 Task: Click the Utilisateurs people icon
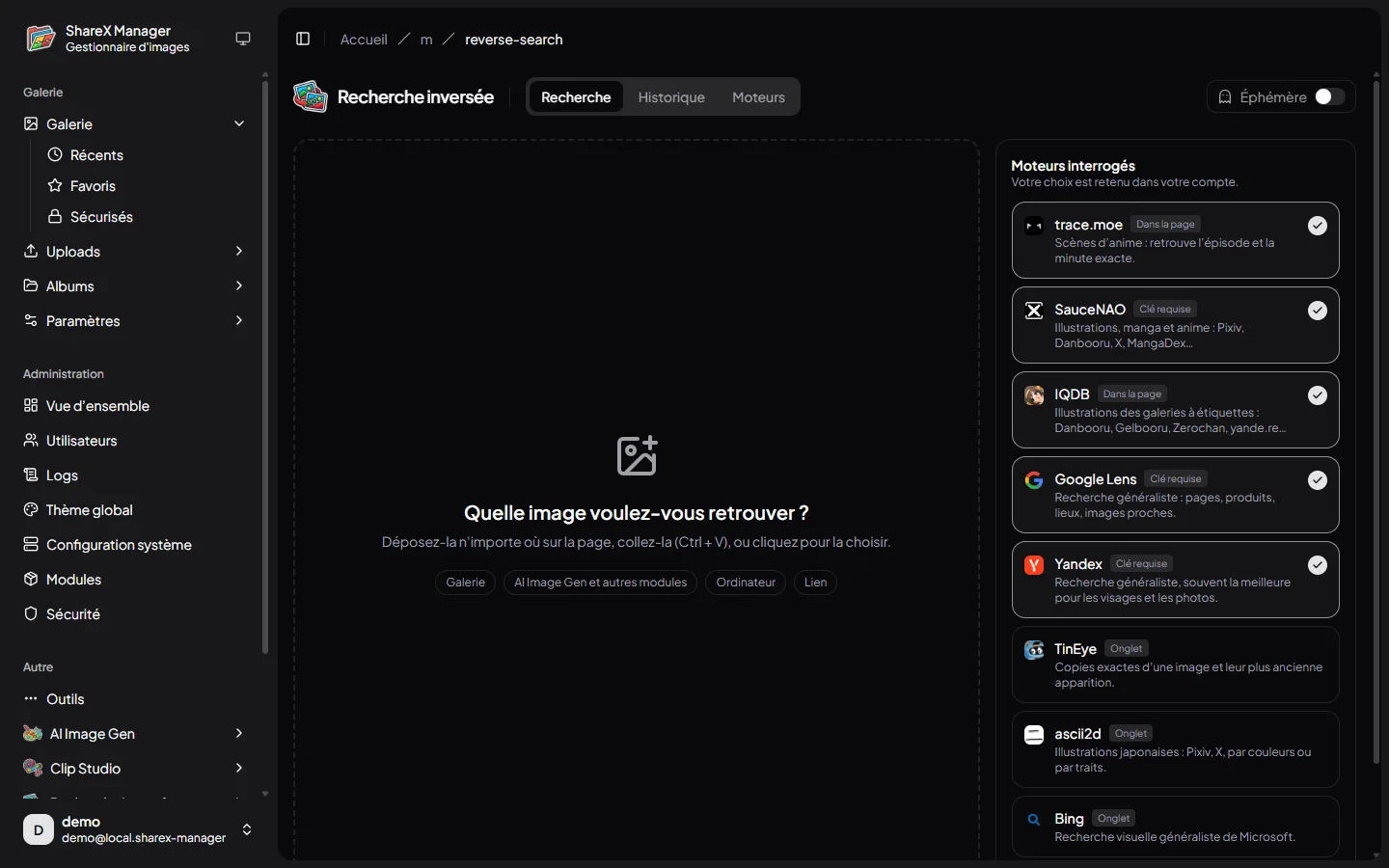31,440
